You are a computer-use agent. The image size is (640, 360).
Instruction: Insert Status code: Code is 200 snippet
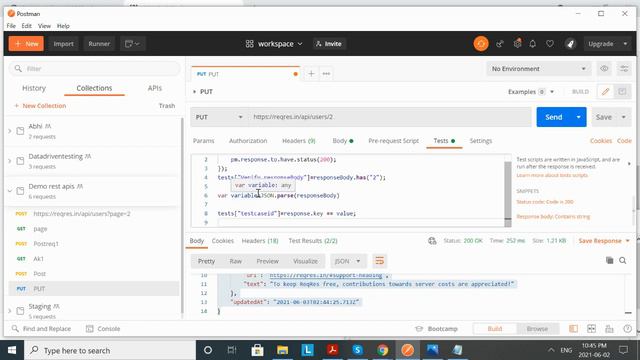544,202
